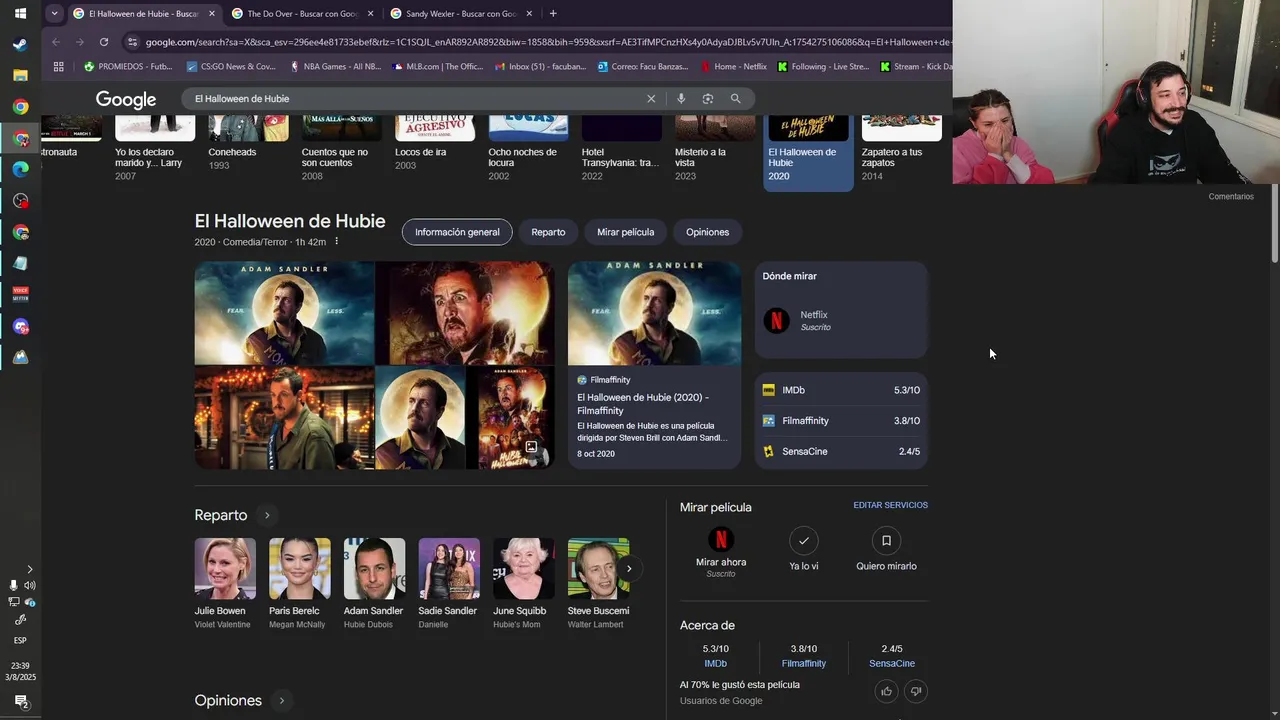
Task: Open the Chrome apps grid in the bookmarks bar
Action: point(59,67)
